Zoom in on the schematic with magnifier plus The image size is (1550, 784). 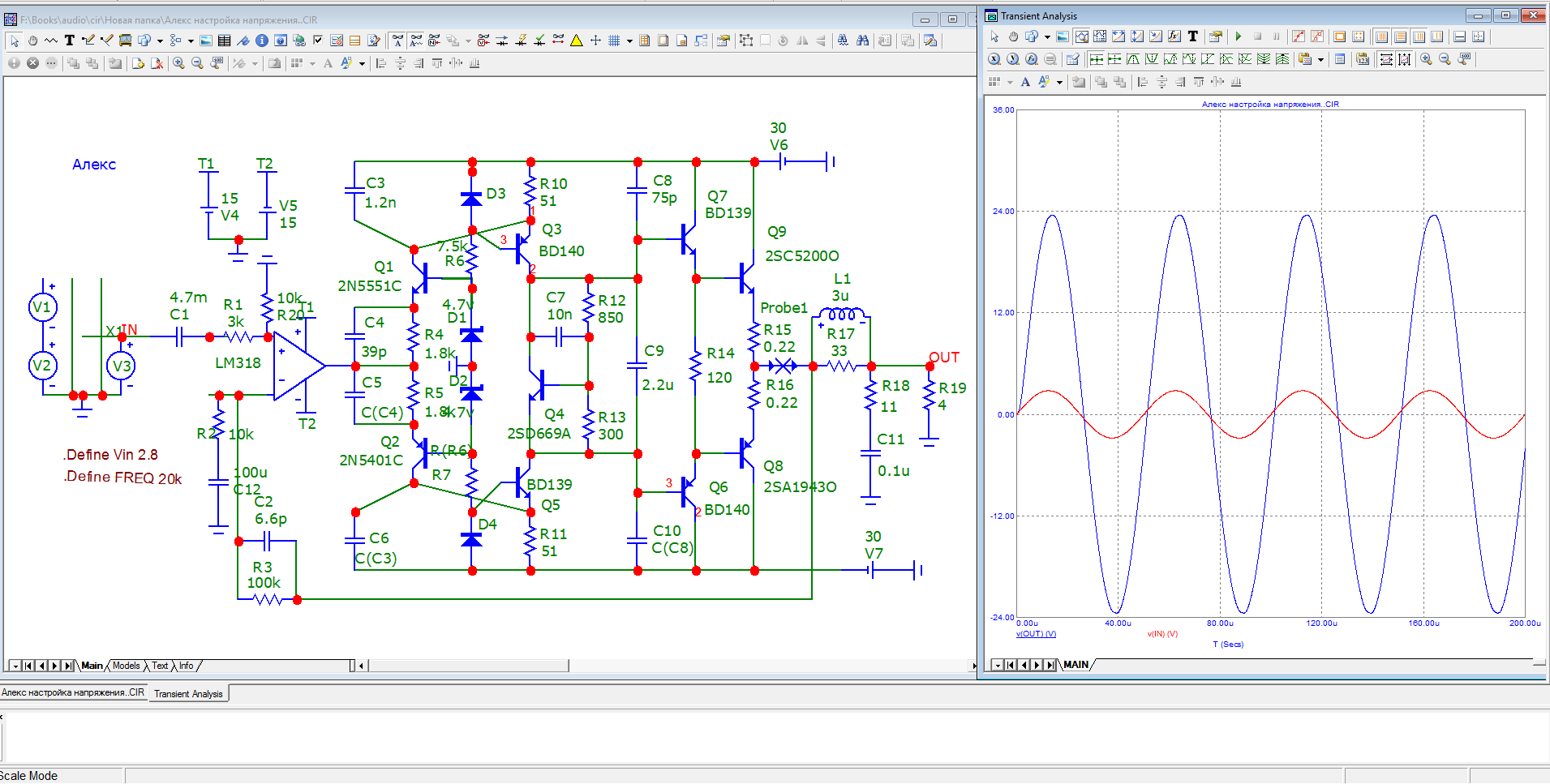click(178, 63)
